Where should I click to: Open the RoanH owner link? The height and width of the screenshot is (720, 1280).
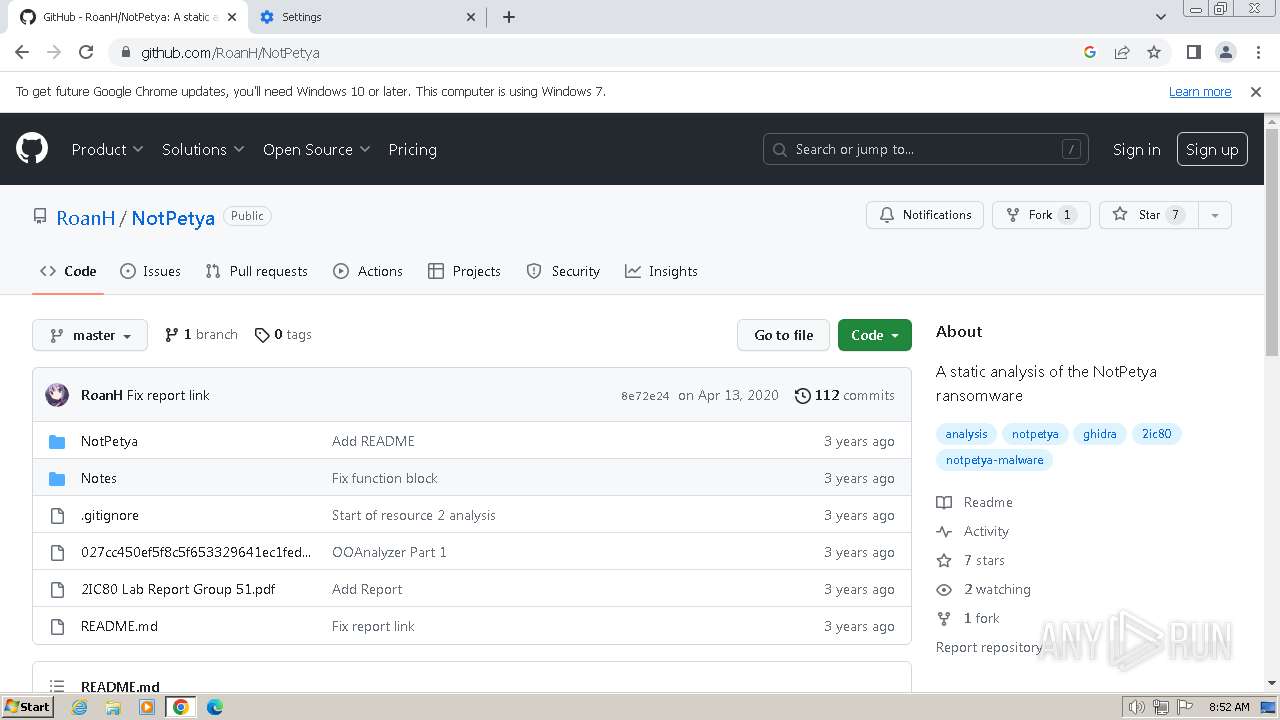coord(86,218)
